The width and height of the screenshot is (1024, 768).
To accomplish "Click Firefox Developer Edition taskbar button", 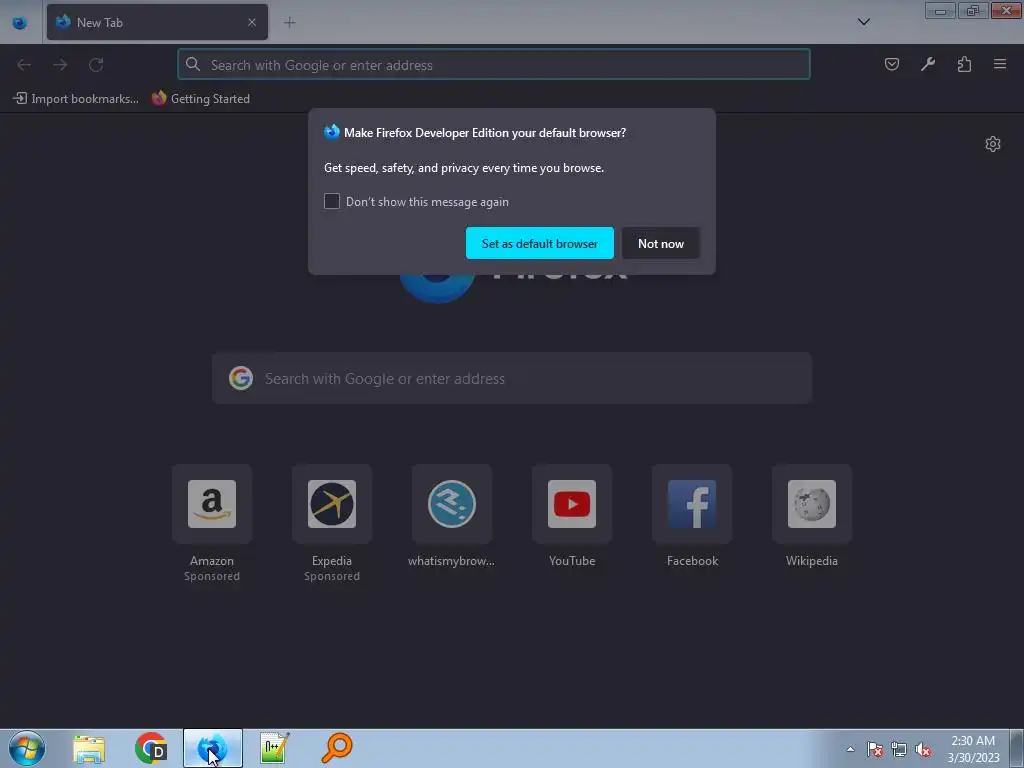I will (213, 748).
